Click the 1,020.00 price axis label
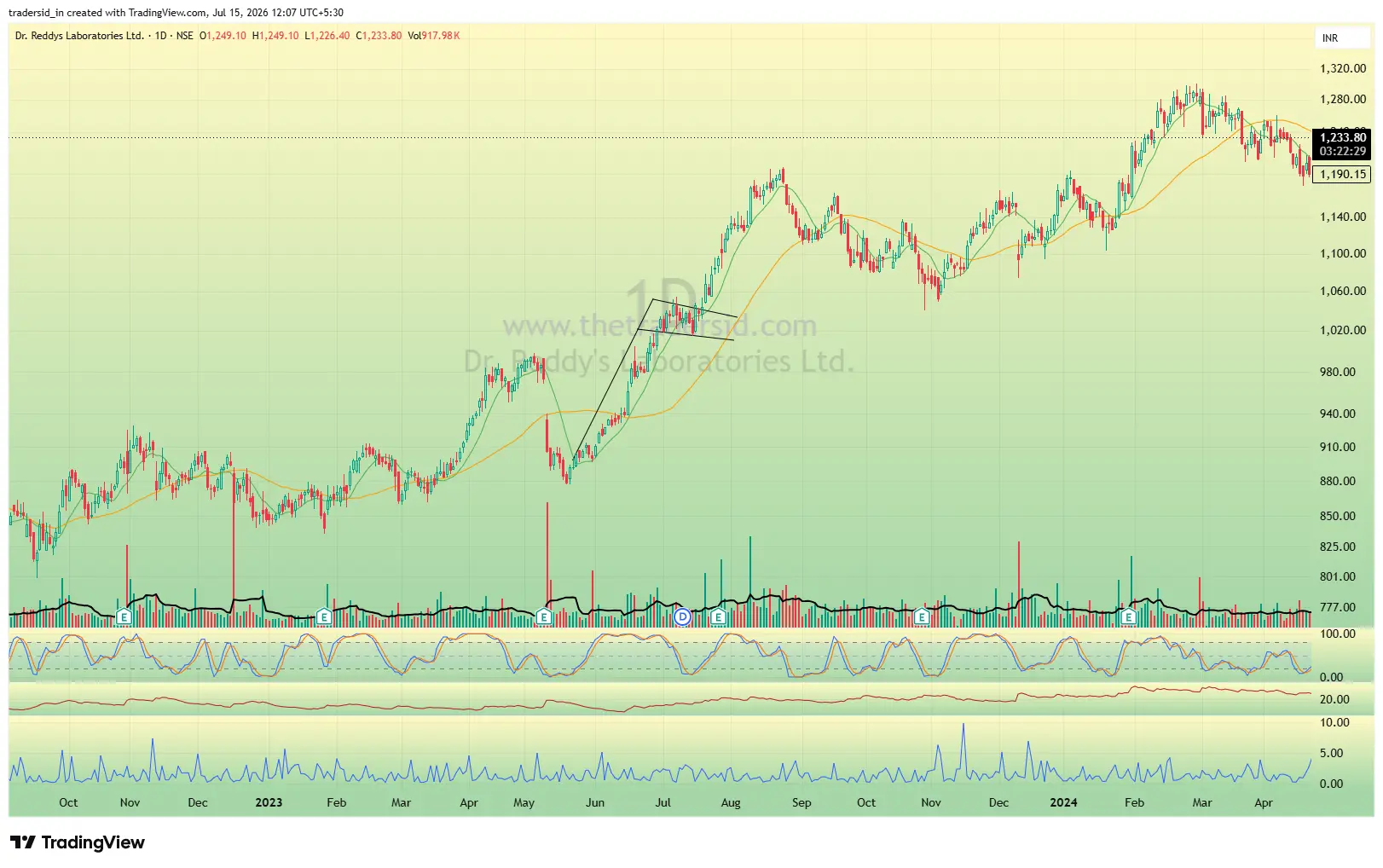The height and width of the screenshot is (868, 1383). (1343, 331)
